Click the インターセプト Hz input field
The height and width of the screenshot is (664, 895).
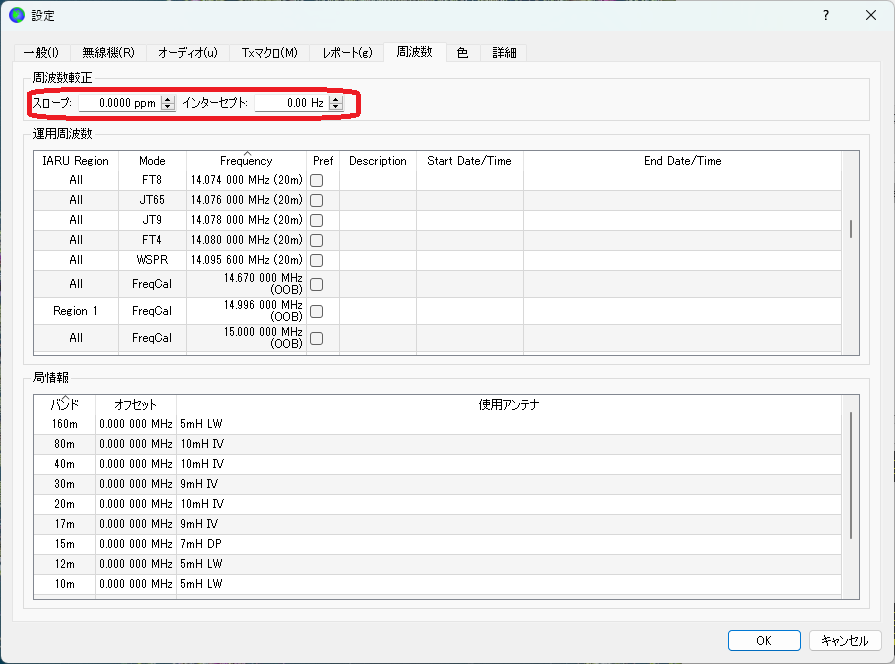[292, 103]
